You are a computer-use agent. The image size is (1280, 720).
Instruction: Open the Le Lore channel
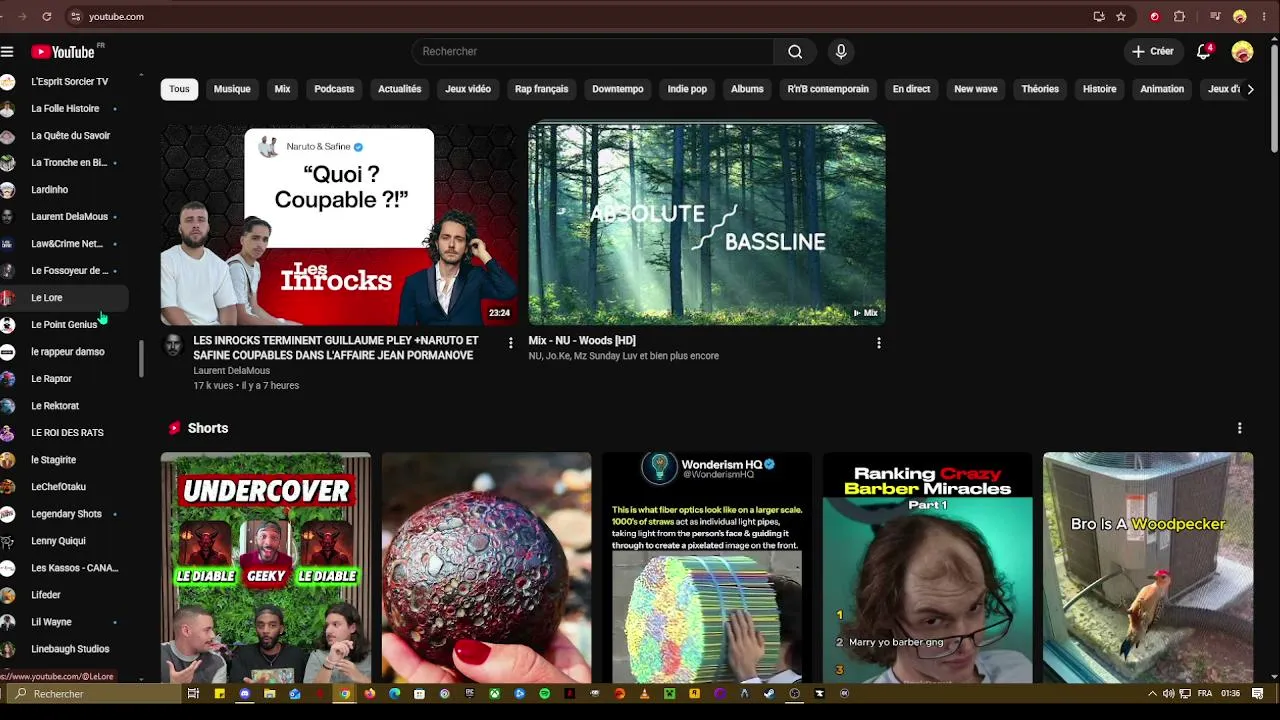tap(64, 298)
